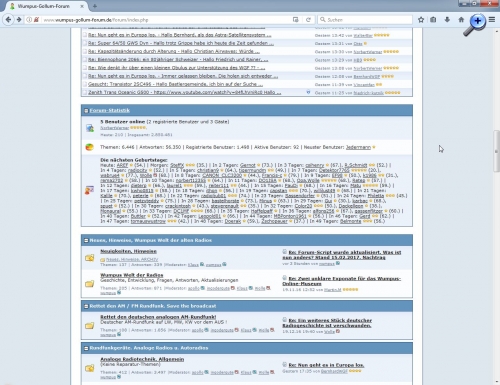Open a new browser tab
Viewport: 500px width, 385px height.
click(95, 6)
